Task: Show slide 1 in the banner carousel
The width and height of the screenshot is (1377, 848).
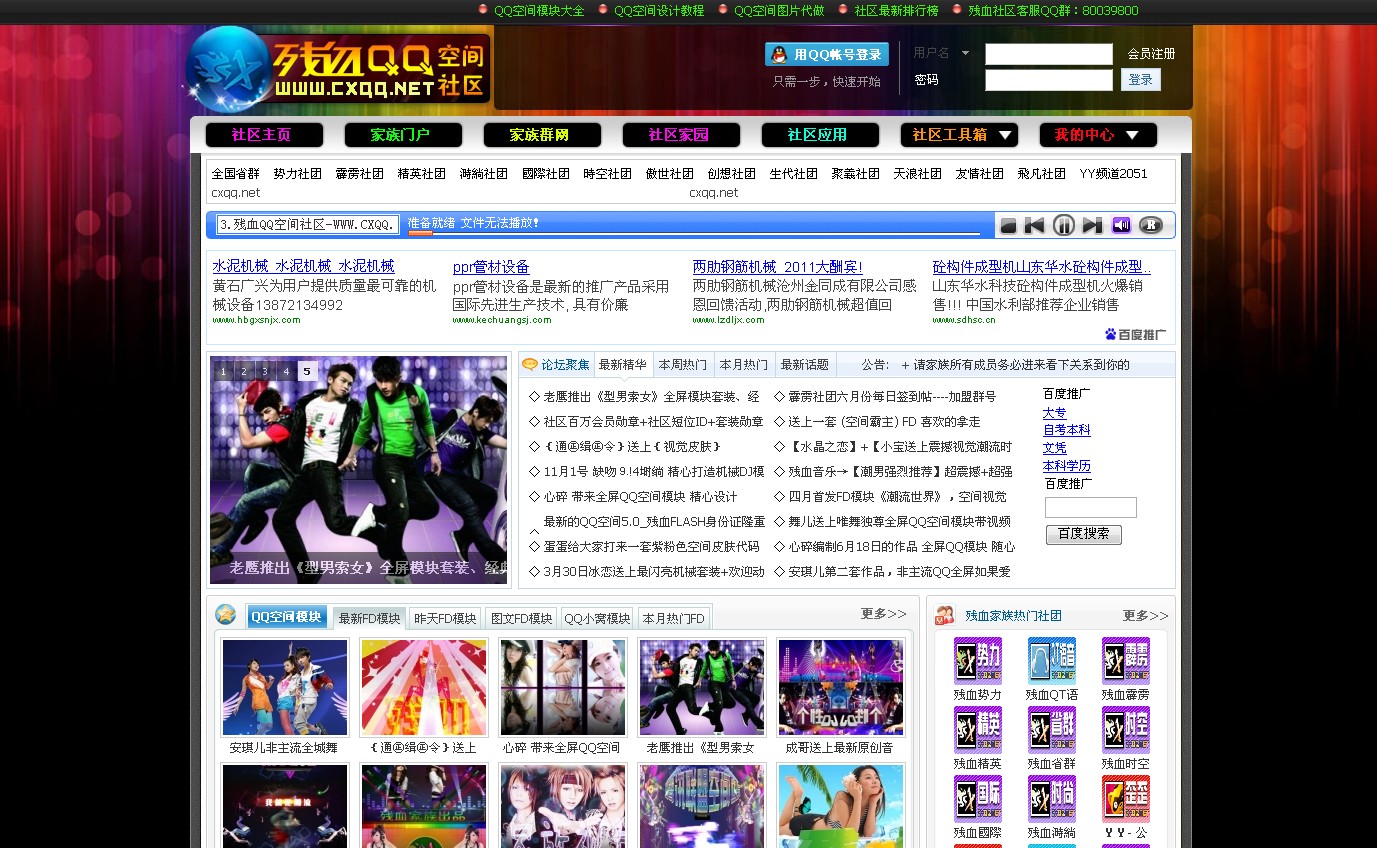Action: click(222, 372)
